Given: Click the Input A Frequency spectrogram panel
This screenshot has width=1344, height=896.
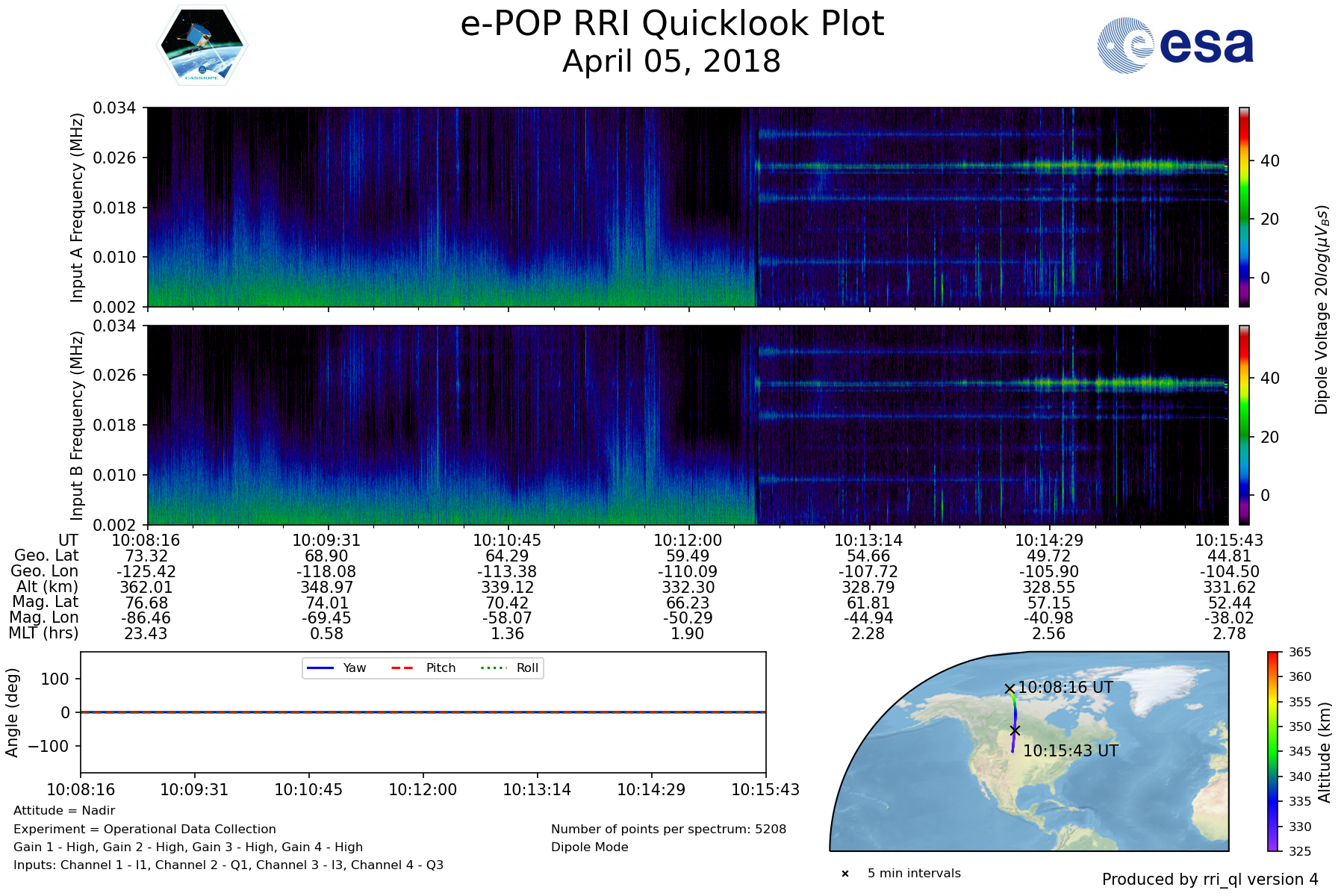Looking at the screenshot, I should tap(687, 207).
